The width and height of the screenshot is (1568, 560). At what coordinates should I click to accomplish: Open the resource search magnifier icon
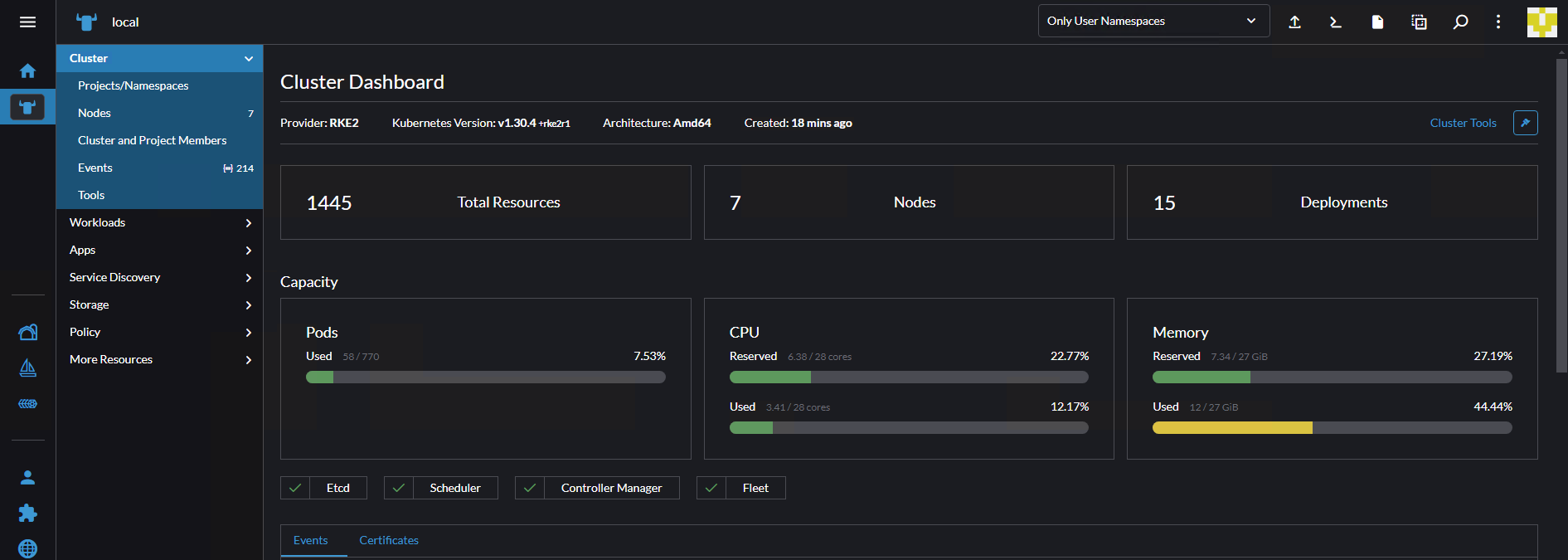coord(1460,22)
